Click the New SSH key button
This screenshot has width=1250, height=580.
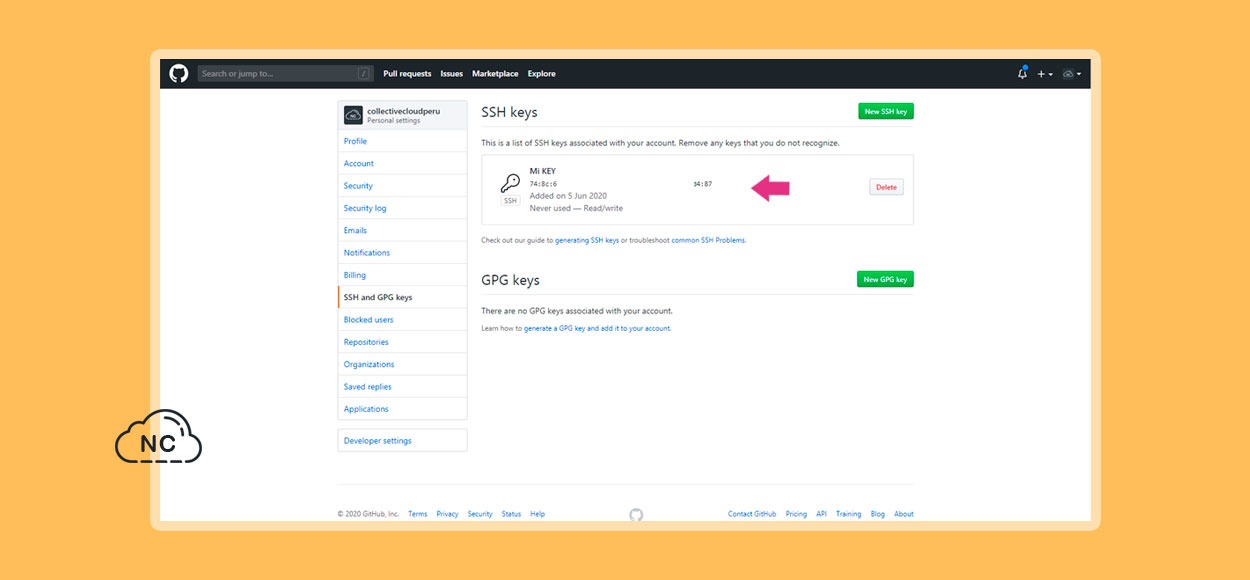[x=886, y=112]
